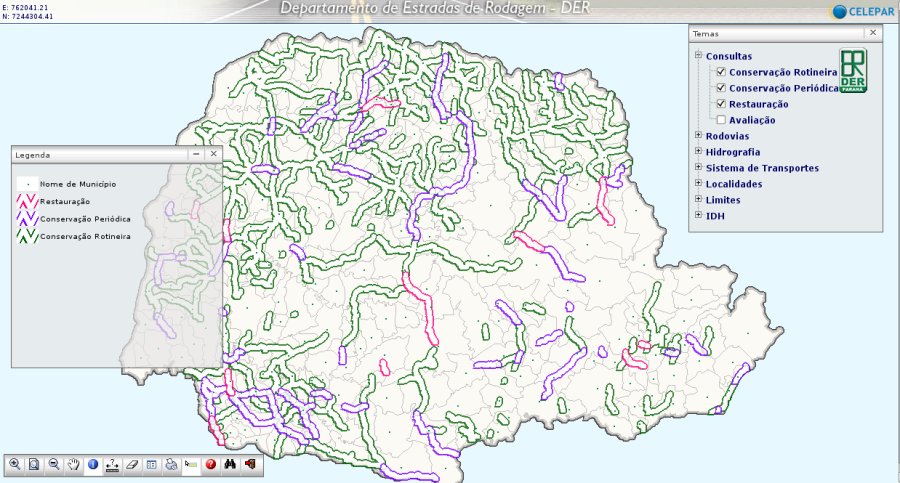The height and width of the screenshot is (483, 900).
Task: Choose the distance measurement tool
Action: point(112,464)
